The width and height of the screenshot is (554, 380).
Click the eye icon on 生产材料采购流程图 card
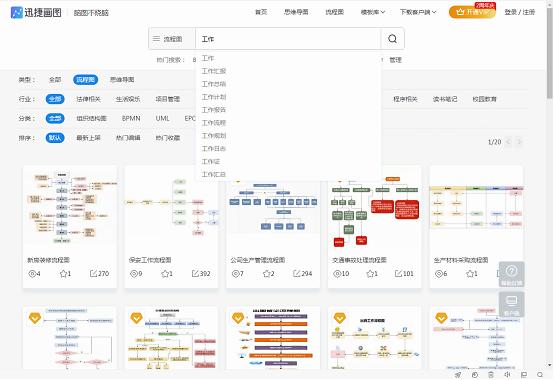439,273
